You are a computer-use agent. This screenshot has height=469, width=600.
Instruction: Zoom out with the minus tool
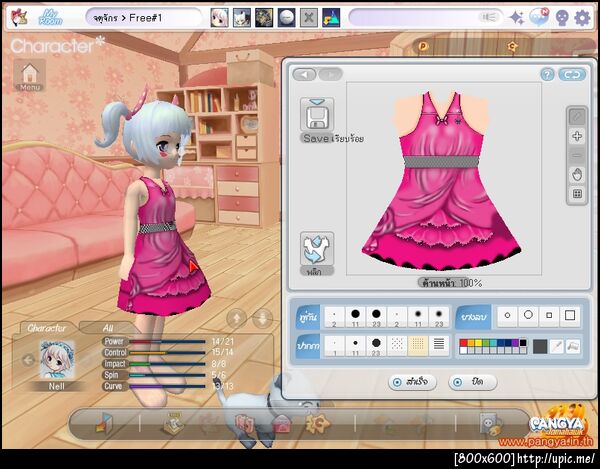577,155
